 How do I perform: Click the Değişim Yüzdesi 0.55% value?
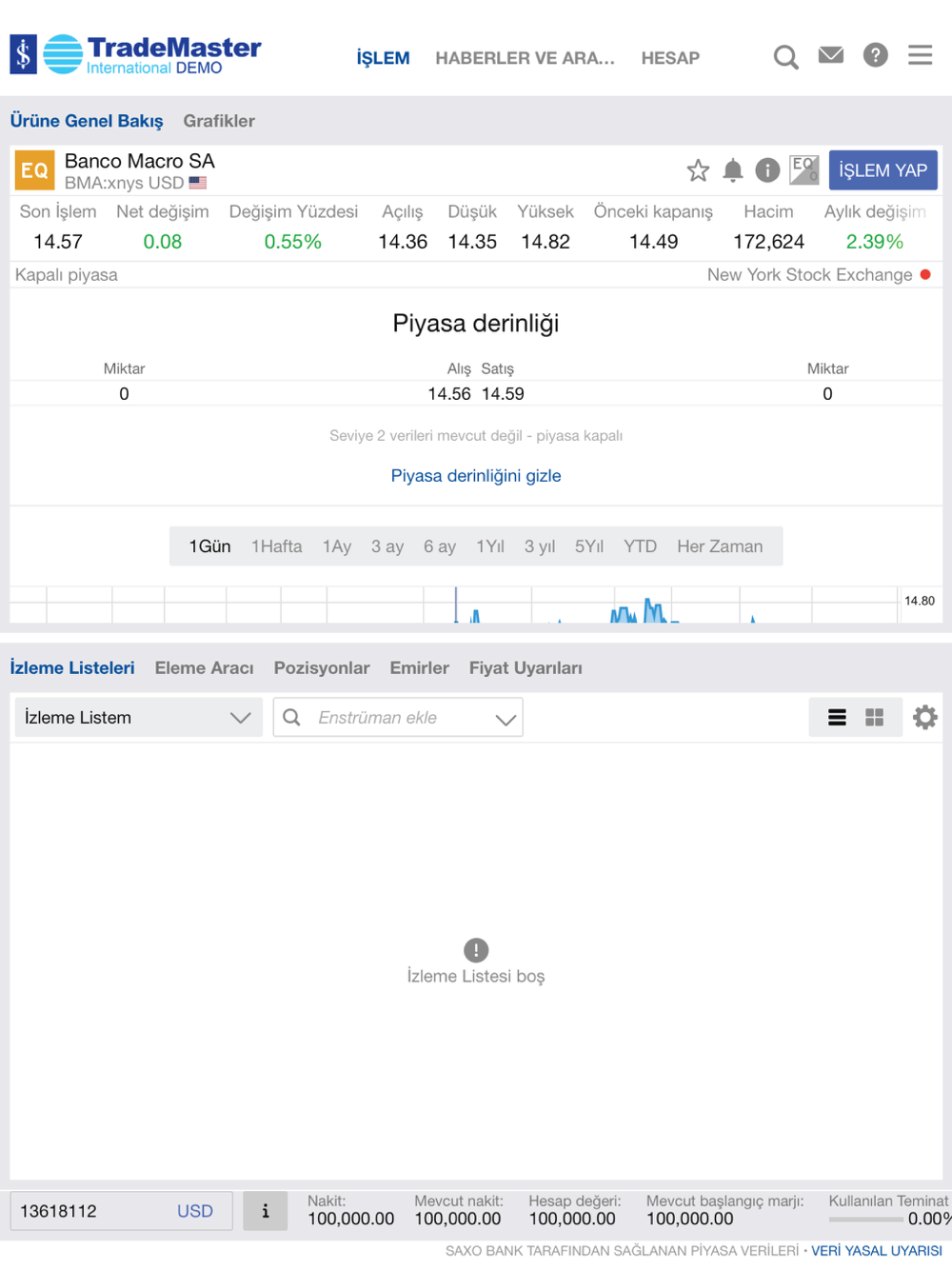[293, 242]
